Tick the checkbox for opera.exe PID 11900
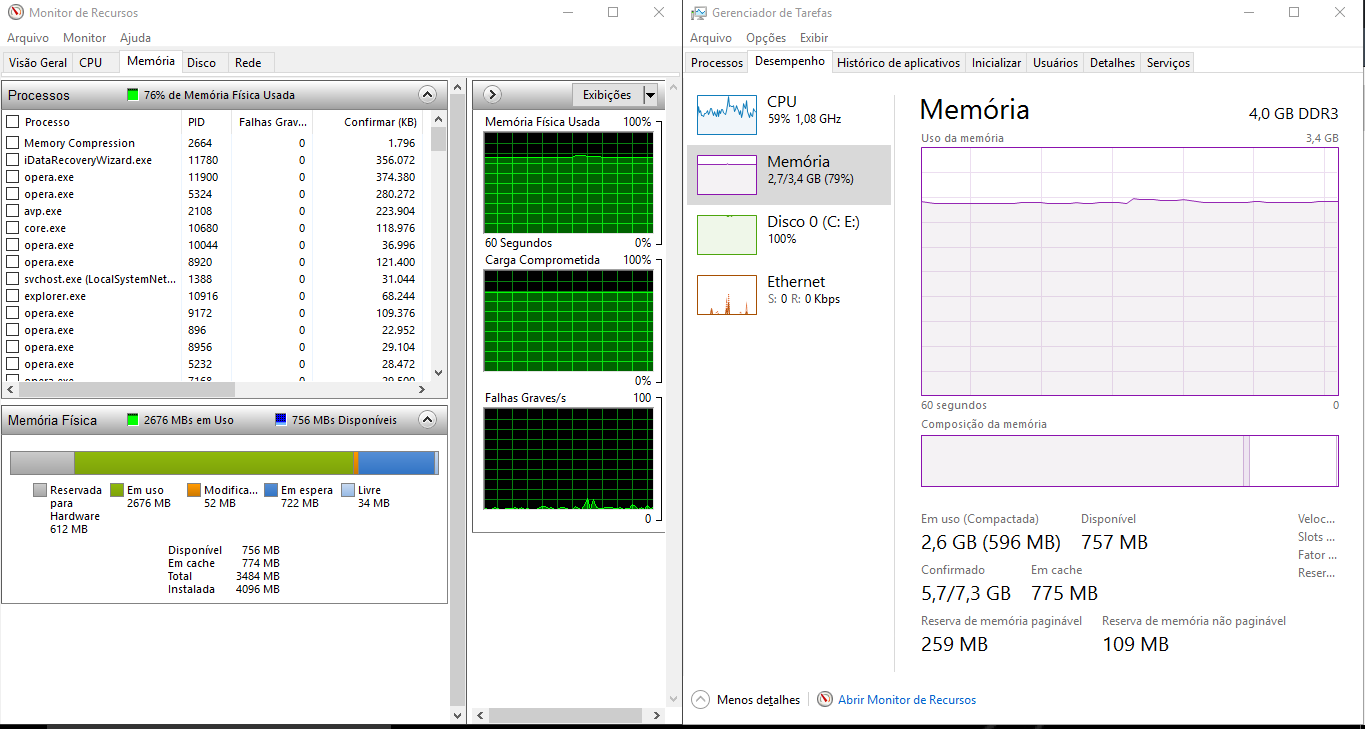Screen dimensions: 1365x729 click(x=13, y=177)
